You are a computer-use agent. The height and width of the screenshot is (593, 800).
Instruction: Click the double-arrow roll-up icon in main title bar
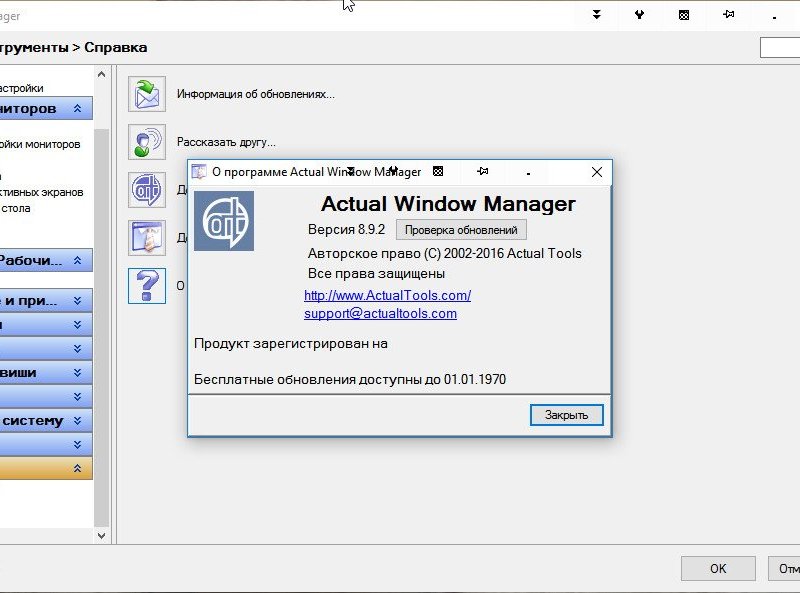coord(596,15)
